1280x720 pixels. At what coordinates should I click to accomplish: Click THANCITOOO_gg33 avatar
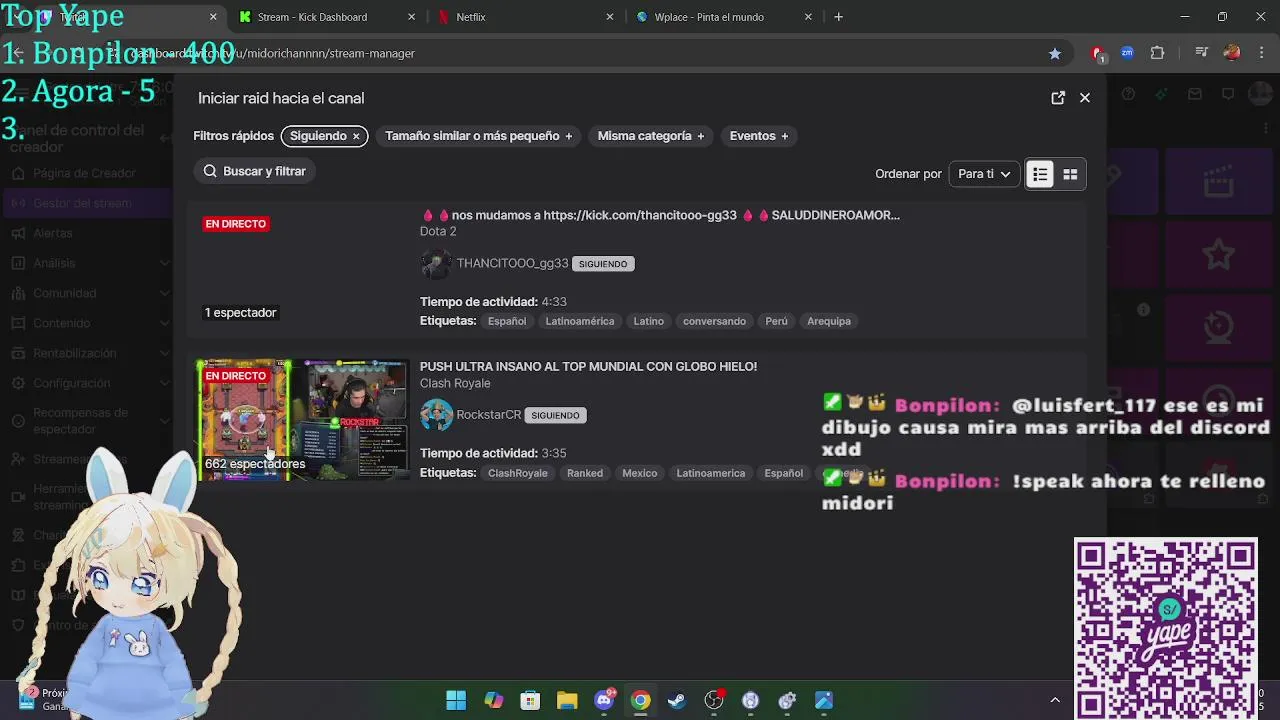[436, 263]
